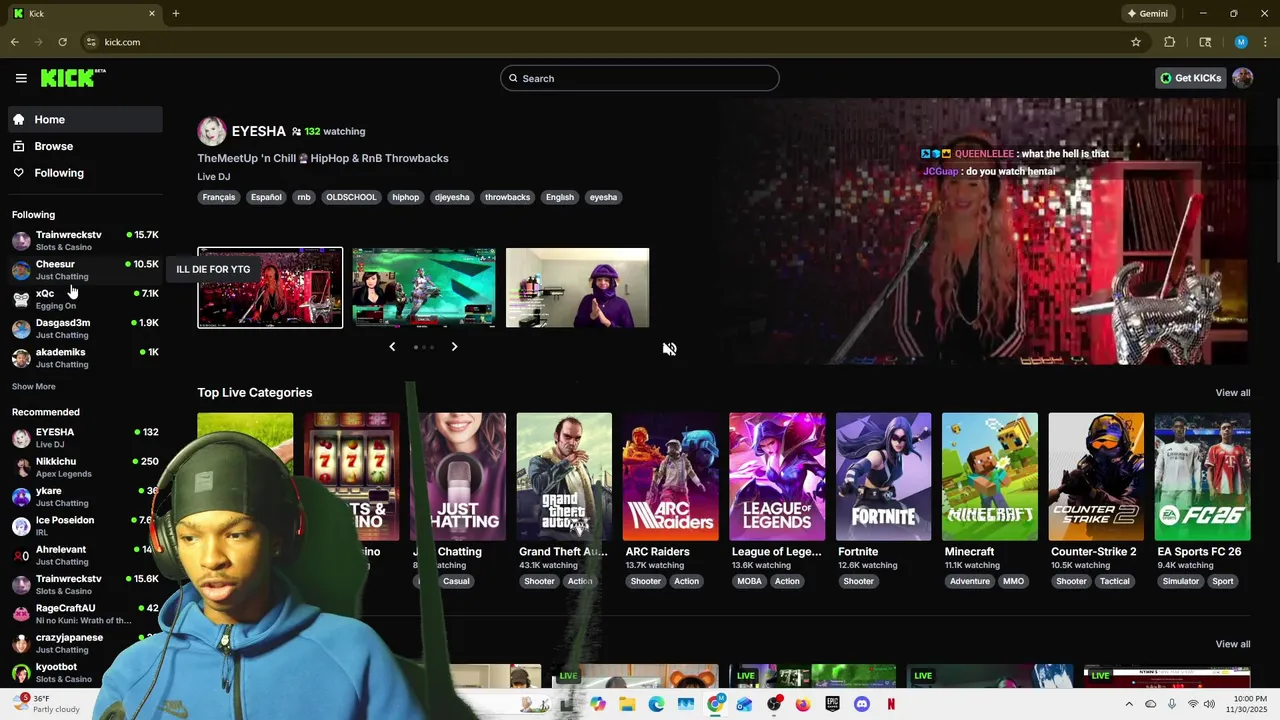This screenshot has height=720, width=1280.
Task: Go to the next featured stream
Action: pos(454,346)
